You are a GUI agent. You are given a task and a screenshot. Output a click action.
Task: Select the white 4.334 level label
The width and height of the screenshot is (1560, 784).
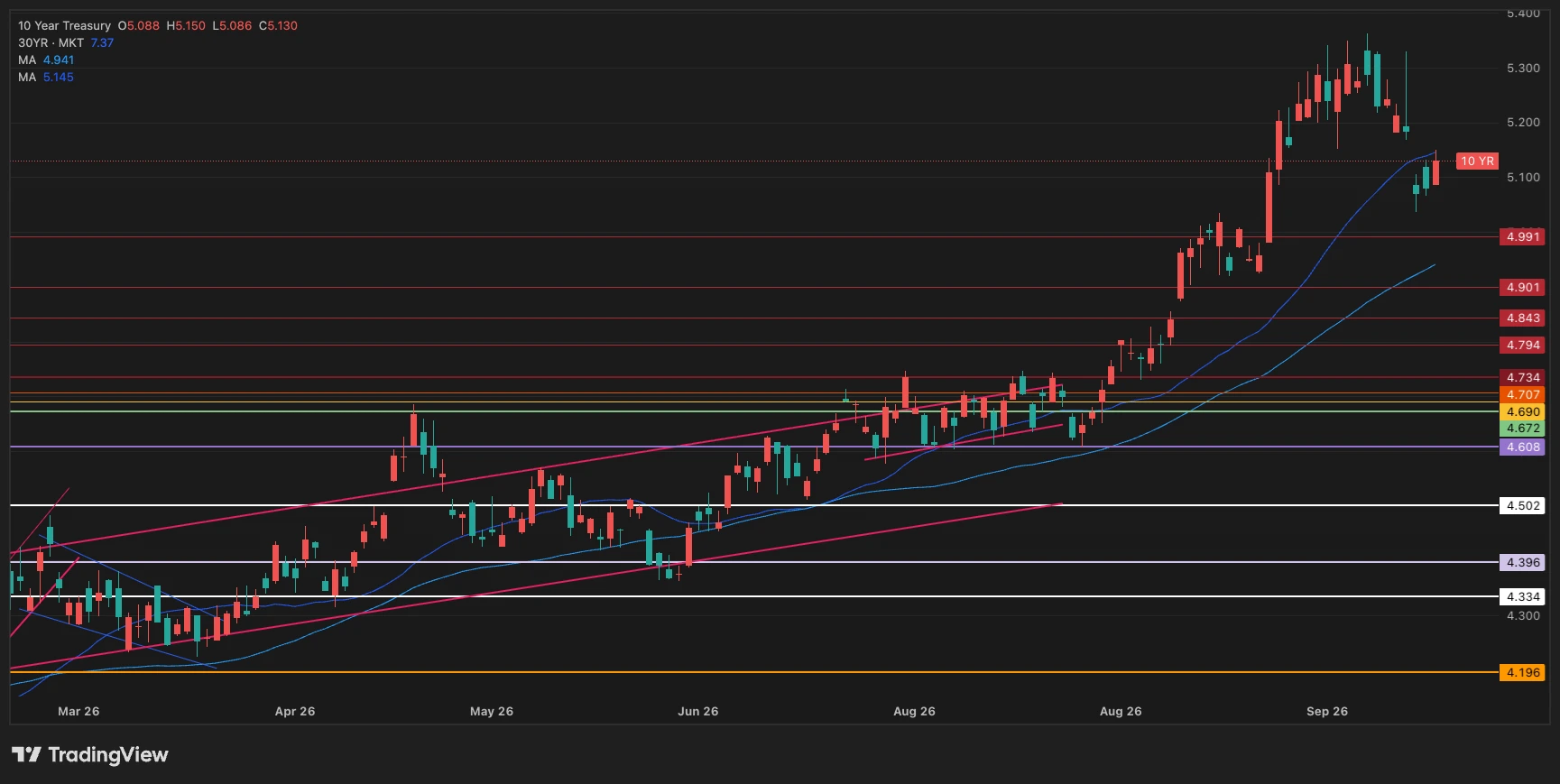(1522, 596)
